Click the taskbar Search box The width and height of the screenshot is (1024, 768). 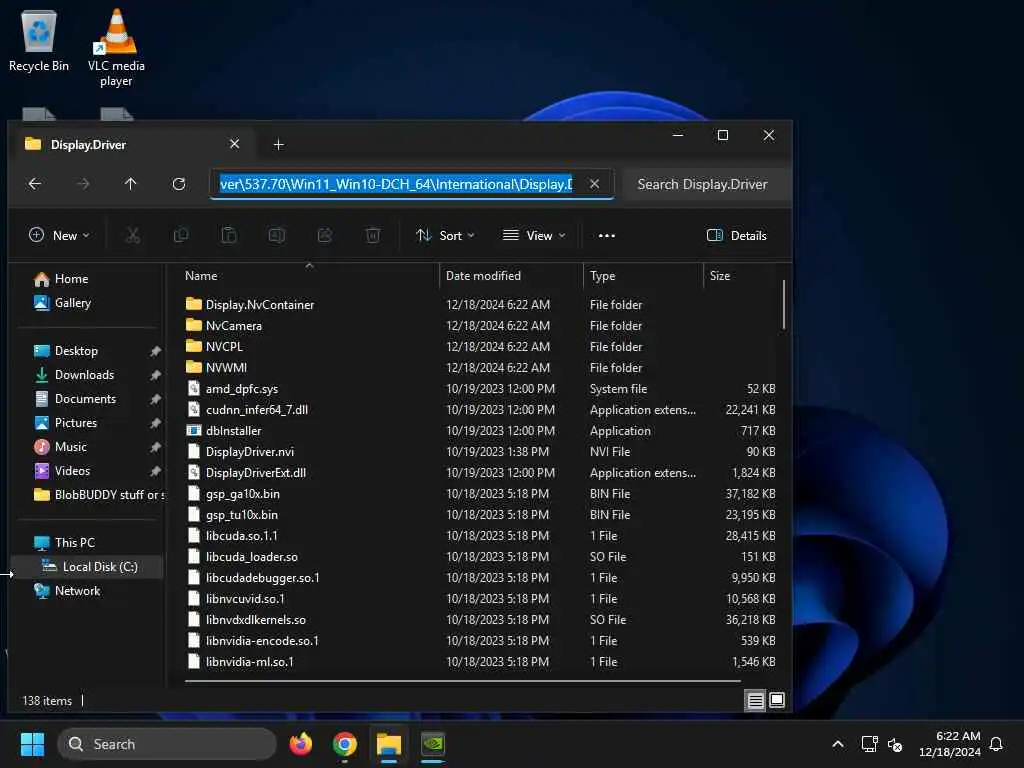167,744
